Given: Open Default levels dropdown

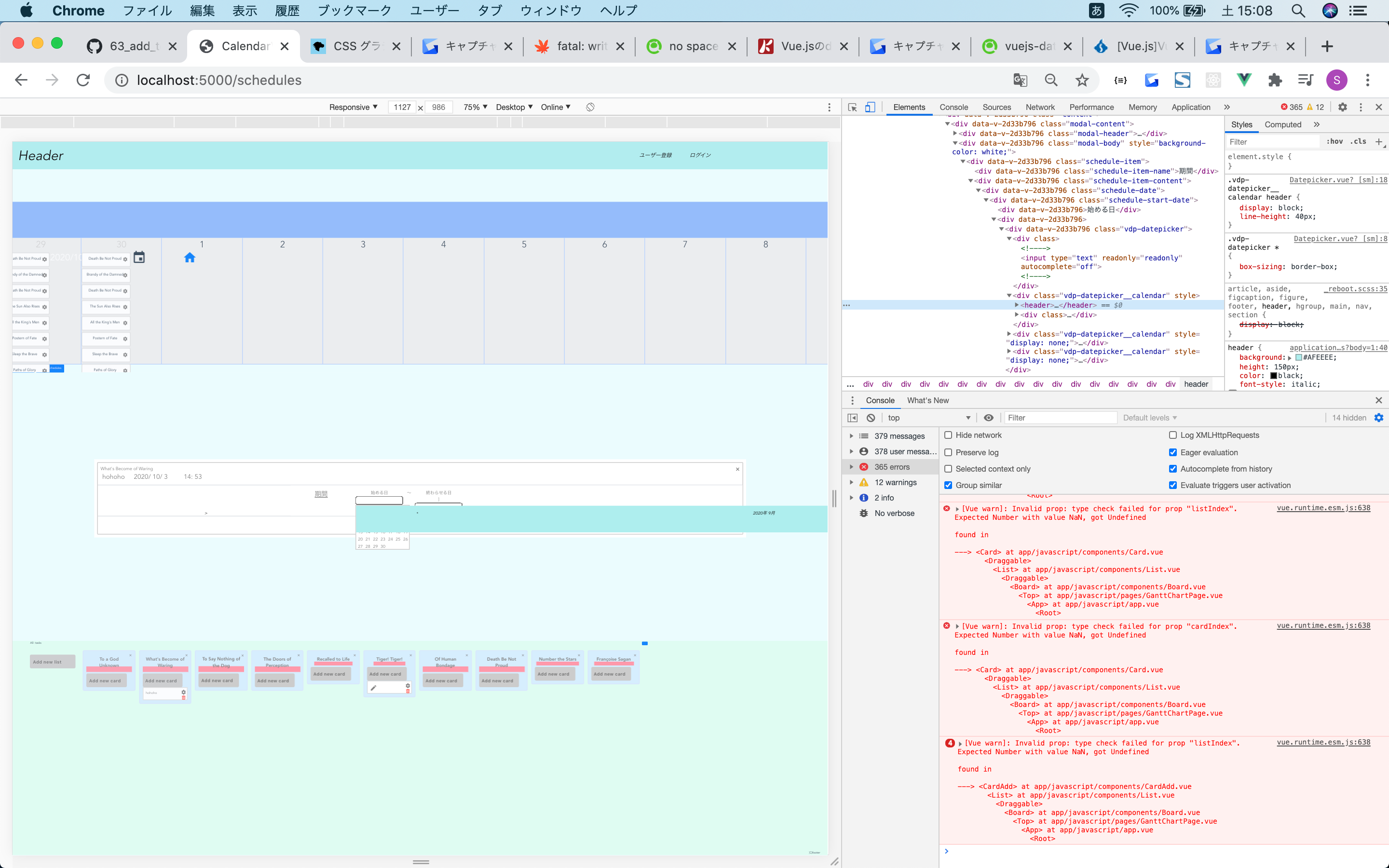Looking at the screenshot, I should [x=1150, y=417].
